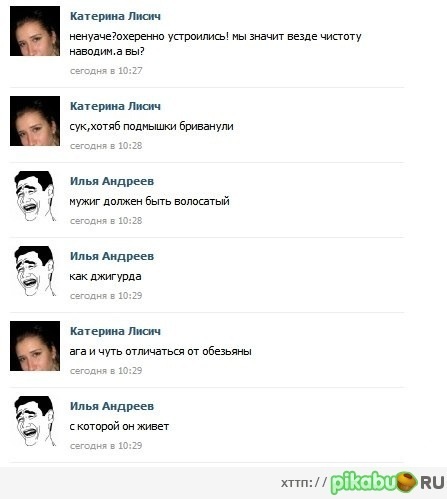Click Катерина Лисич name above 10:27 message
This screenshot has width=447, height=499.
pyautogui.click(x=115, y=16)
